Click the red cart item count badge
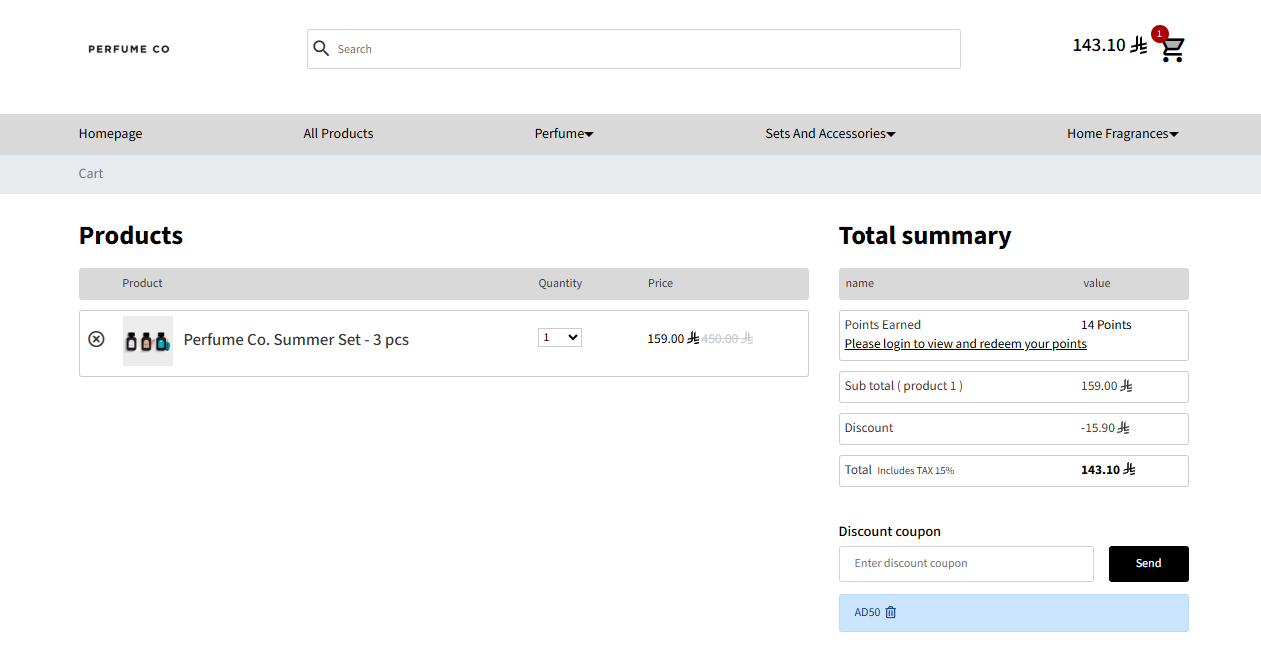This screenshot has width=1261, height=656. pos(1159,34)
